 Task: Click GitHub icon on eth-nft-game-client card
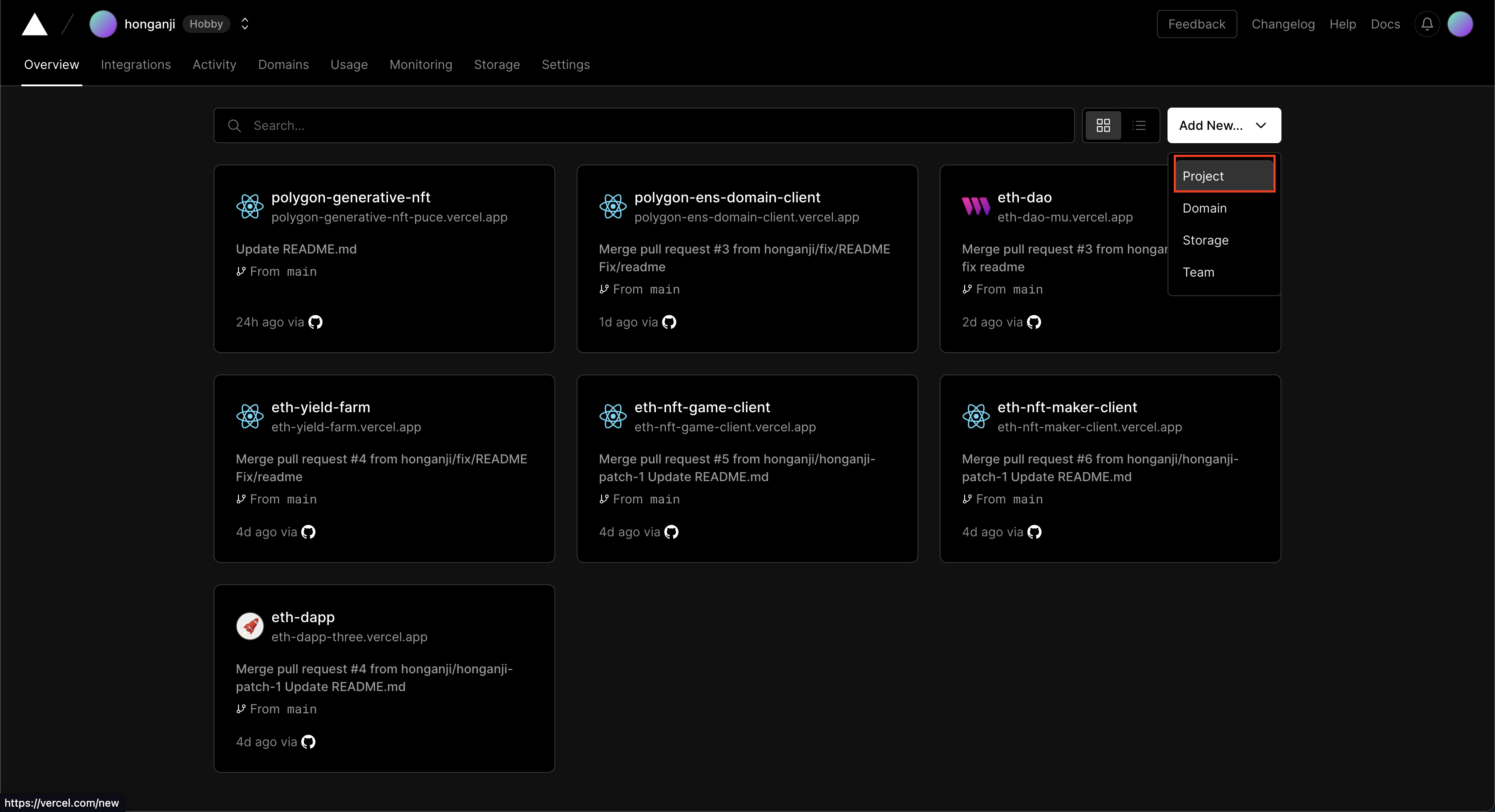pyautogui.click(x=671, y=532)
